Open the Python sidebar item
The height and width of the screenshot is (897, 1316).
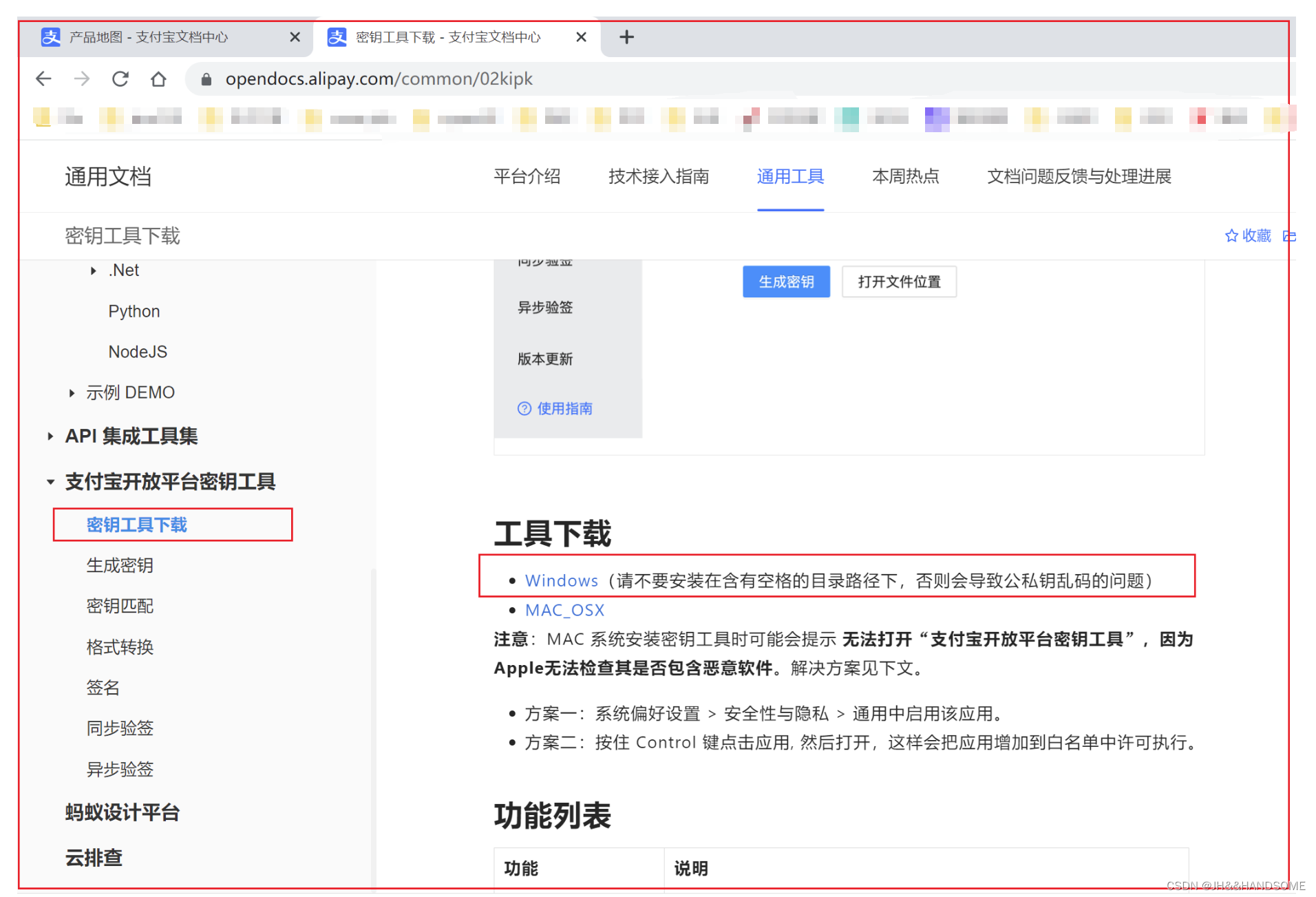134,312
